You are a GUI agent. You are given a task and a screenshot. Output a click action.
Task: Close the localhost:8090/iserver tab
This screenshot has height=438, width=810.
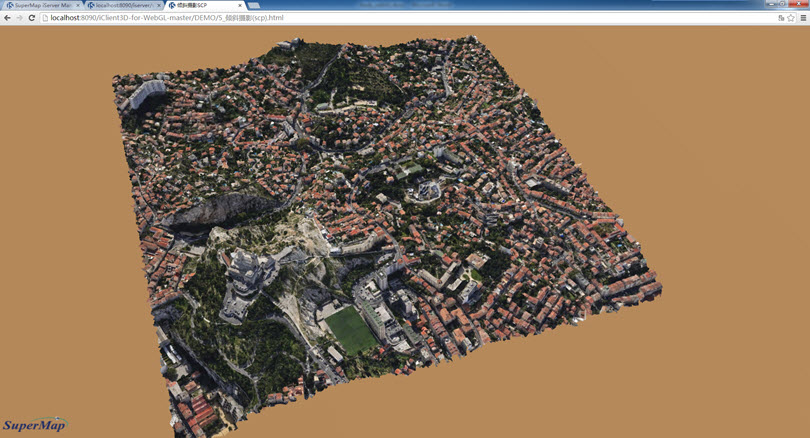pos(158,5)
